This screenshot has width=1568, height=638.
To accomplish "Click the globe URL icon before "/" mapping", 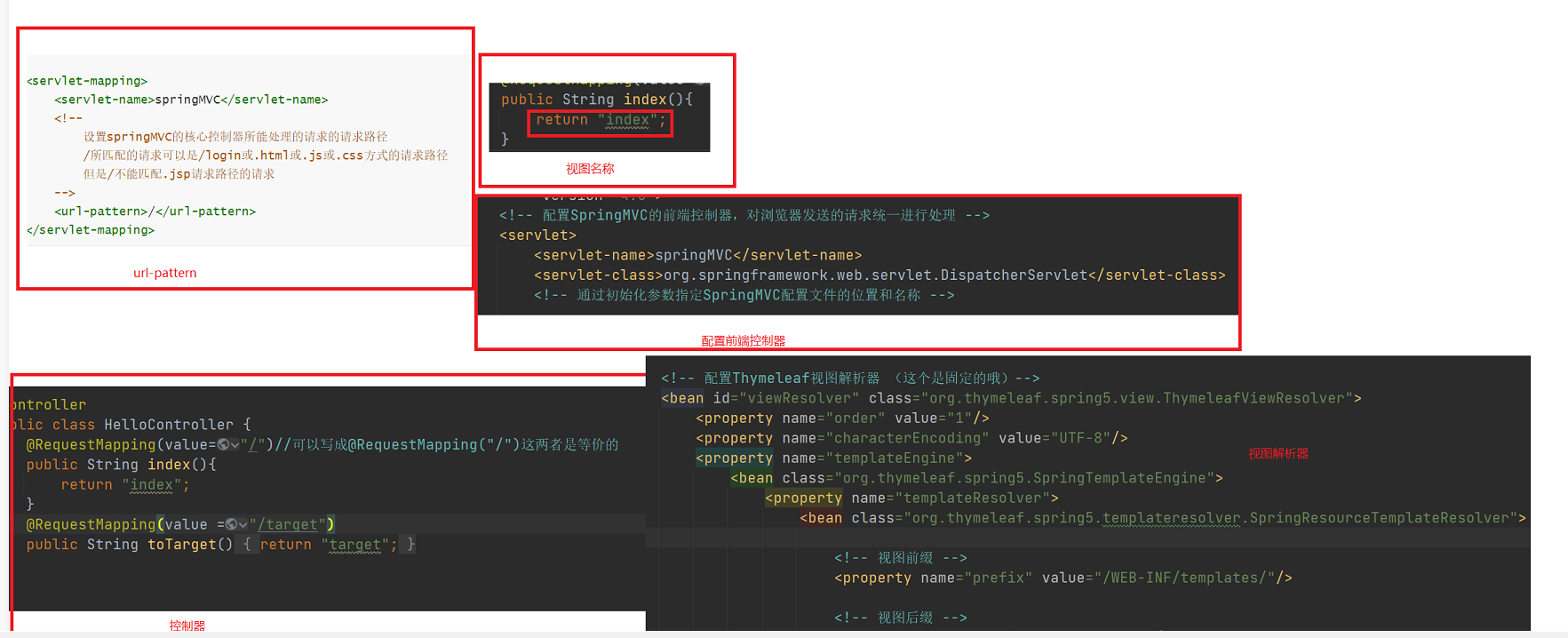I will pos(223,445).
